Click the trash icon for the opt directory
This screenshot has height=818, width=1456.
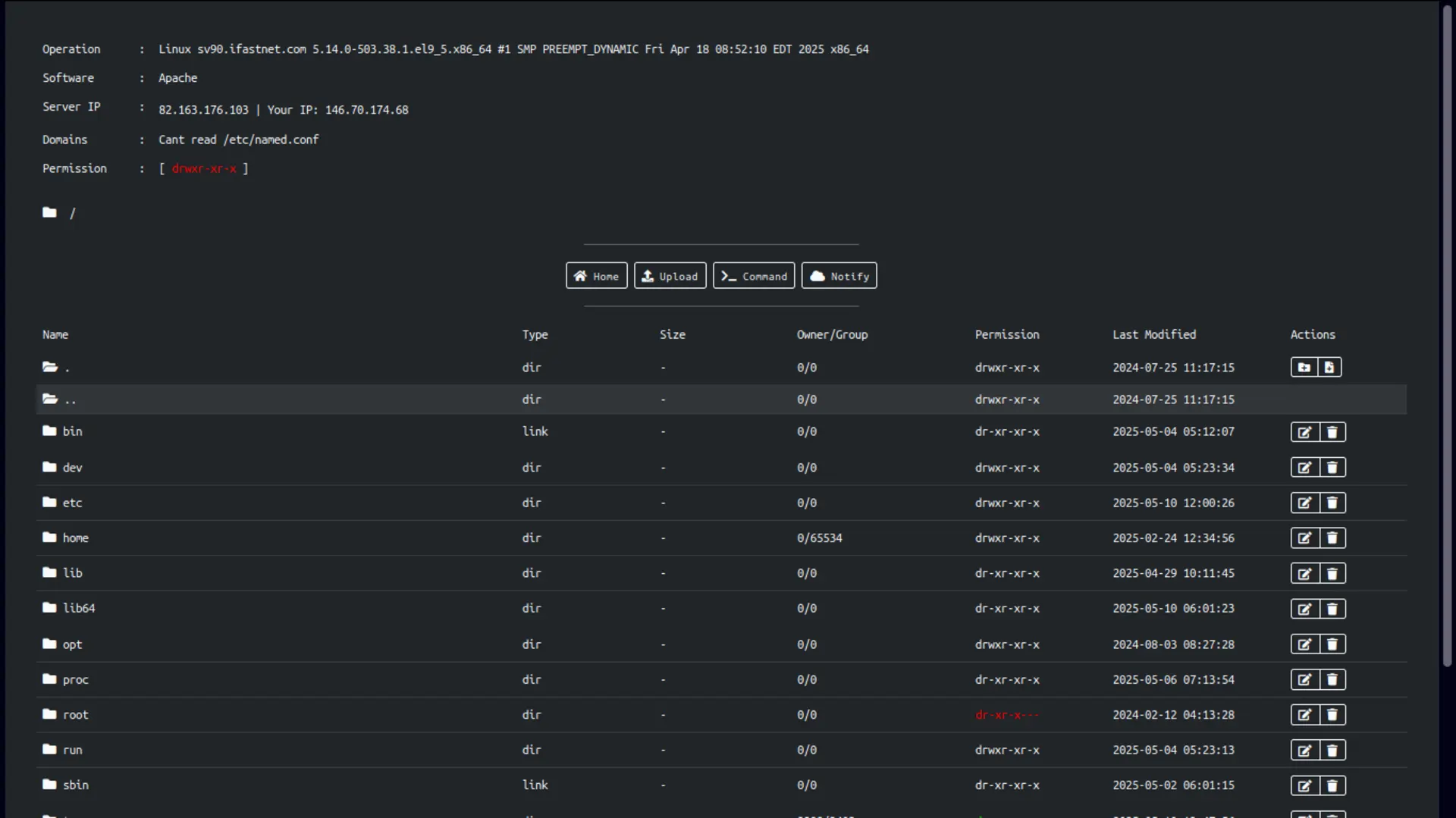coord(1332,644)
